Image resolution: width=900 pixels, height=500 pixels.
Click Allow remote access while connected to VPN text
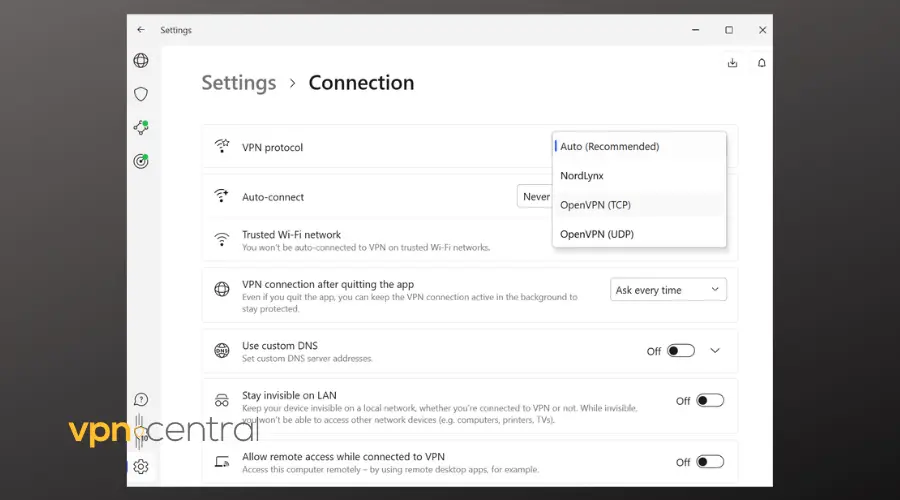tap(343, 457)
